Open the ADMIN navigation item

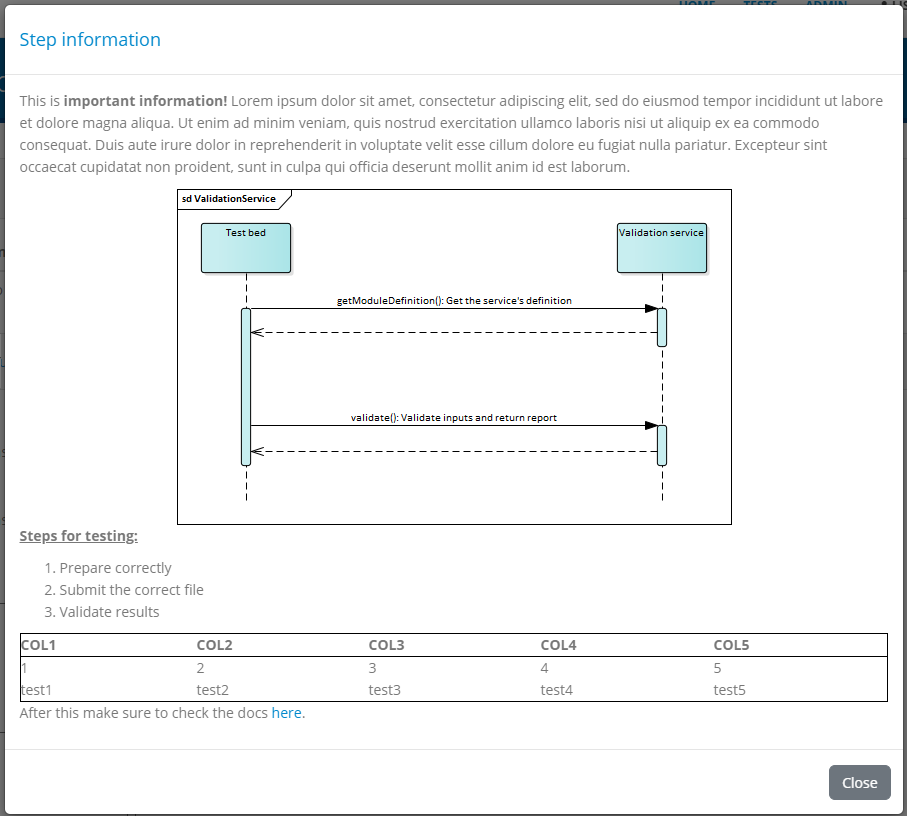[826, 5]
